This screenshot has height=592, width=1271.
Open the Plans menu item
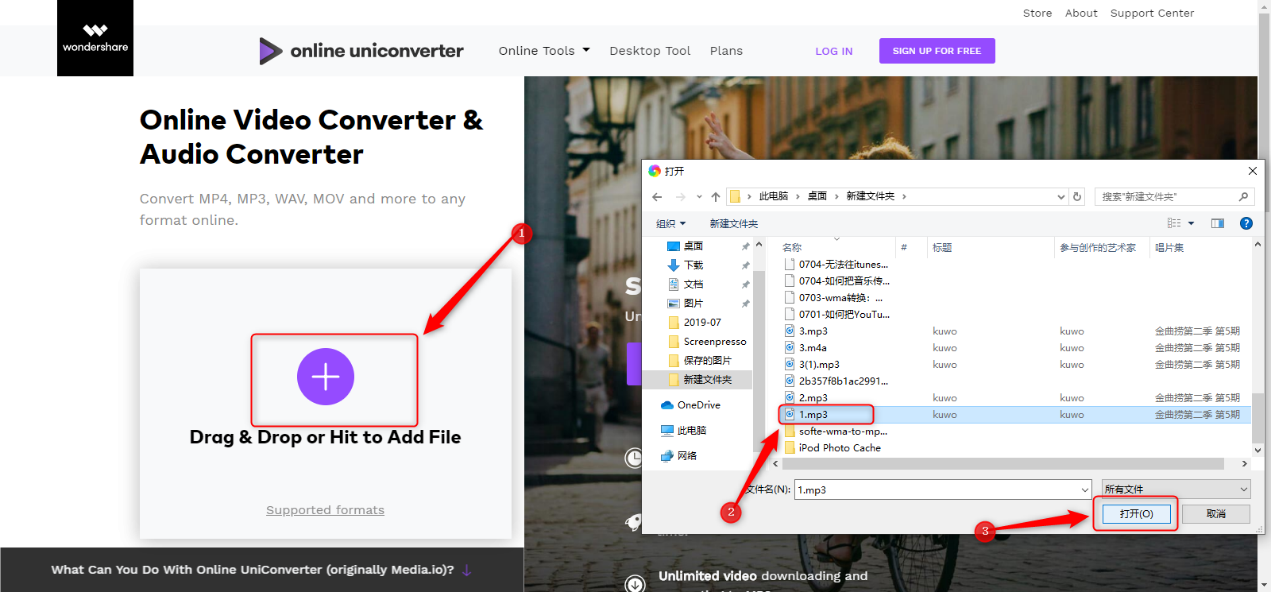[x=726, y=51]
